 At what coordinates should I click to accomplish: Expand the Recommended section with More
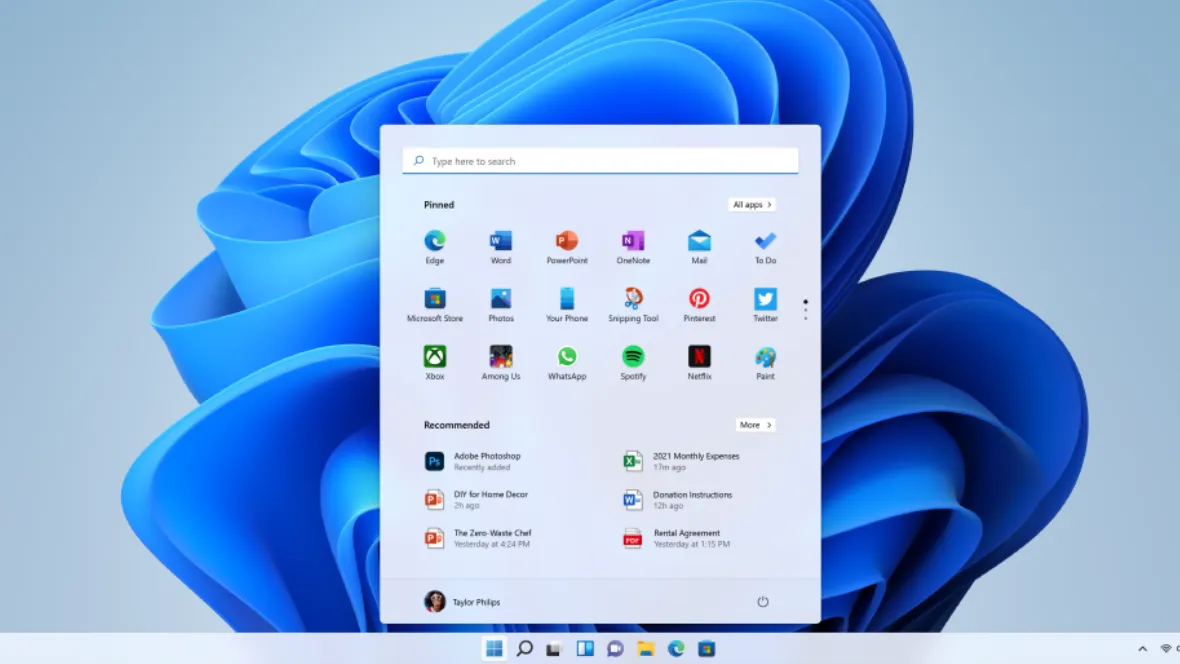point(755,424)
